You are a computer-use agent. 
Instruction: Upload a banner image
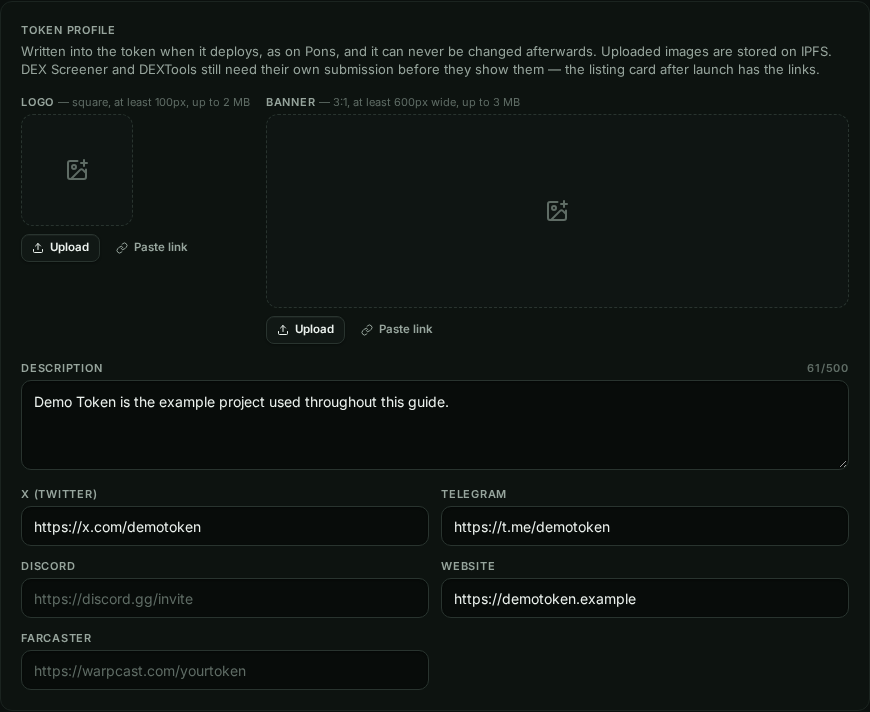tap(305, 330)
